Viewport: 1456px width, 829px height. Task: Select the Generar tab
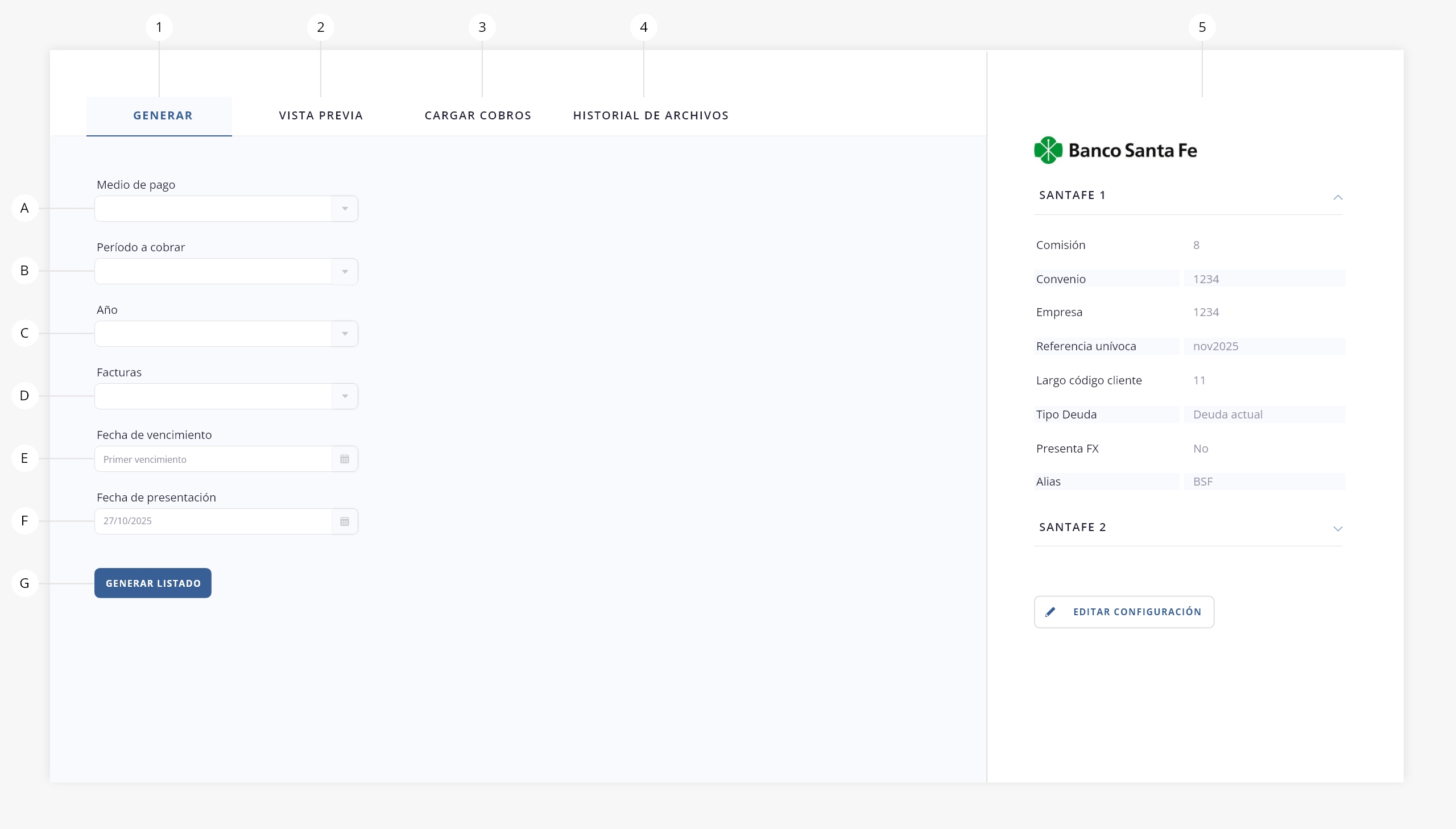click(162, 115)
